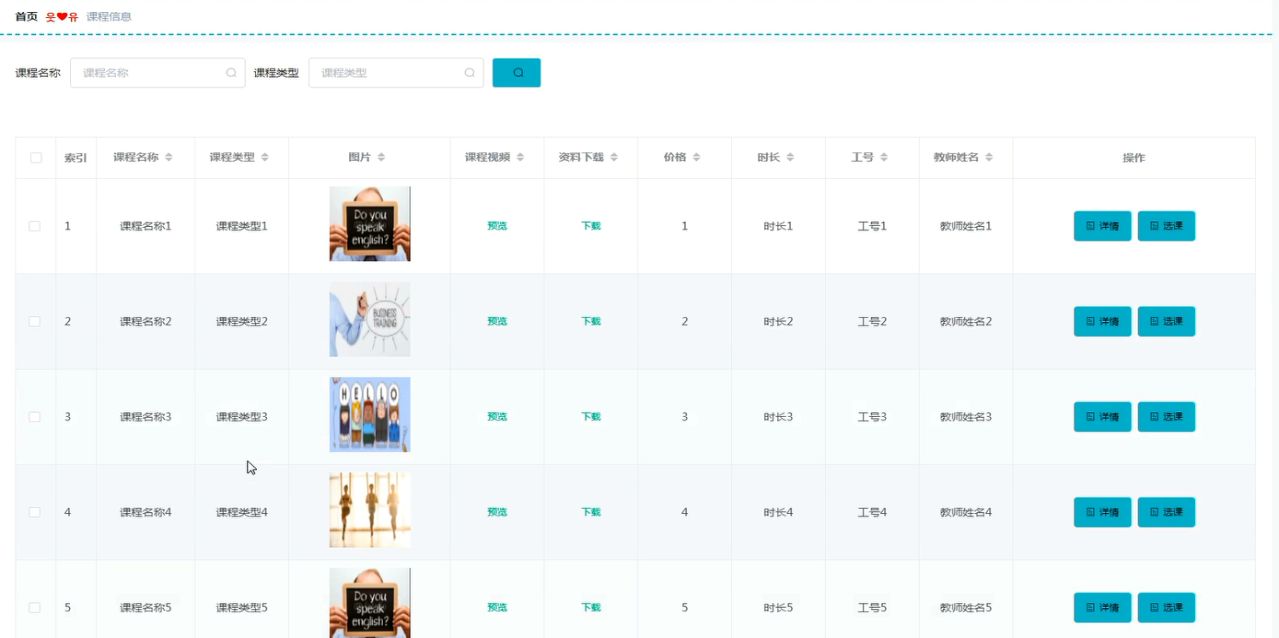Click 预览 video link in row 4
This screenshot has height=638, width=1279.
pyautogui.click(x=497, y=512)
